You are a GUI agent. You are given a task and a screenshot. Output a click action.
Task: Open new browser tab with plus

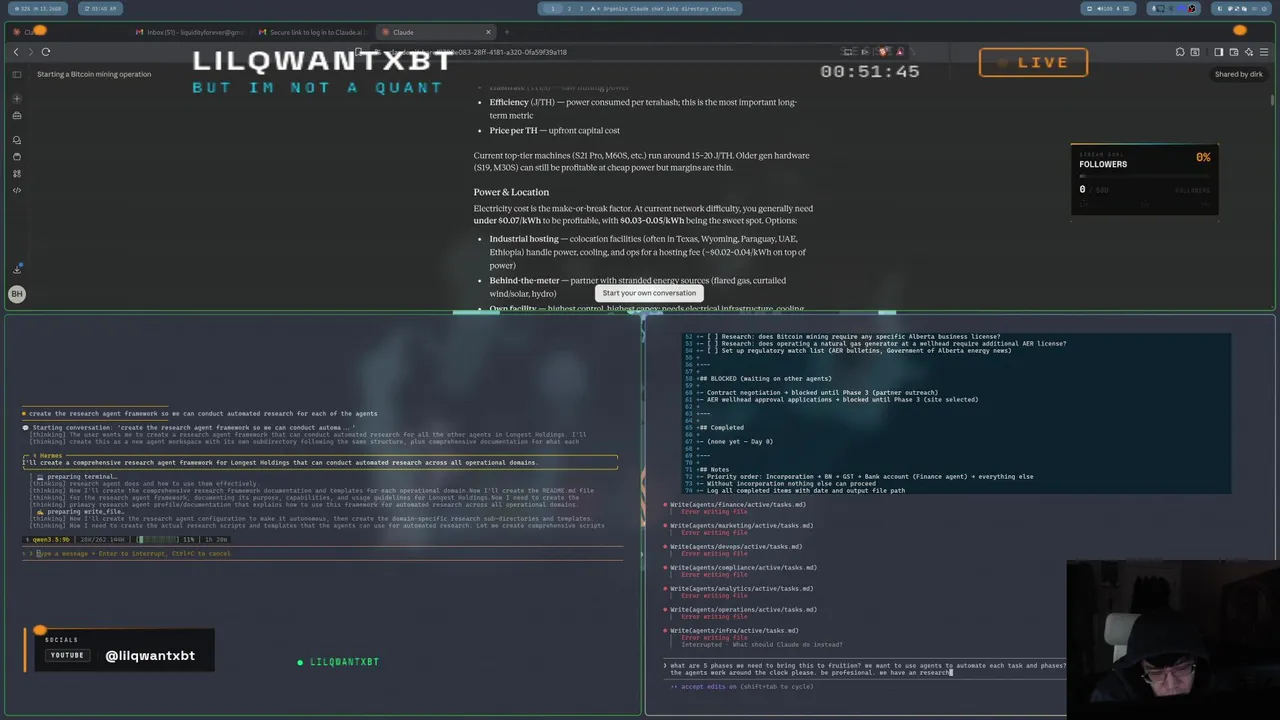[506, 32]
